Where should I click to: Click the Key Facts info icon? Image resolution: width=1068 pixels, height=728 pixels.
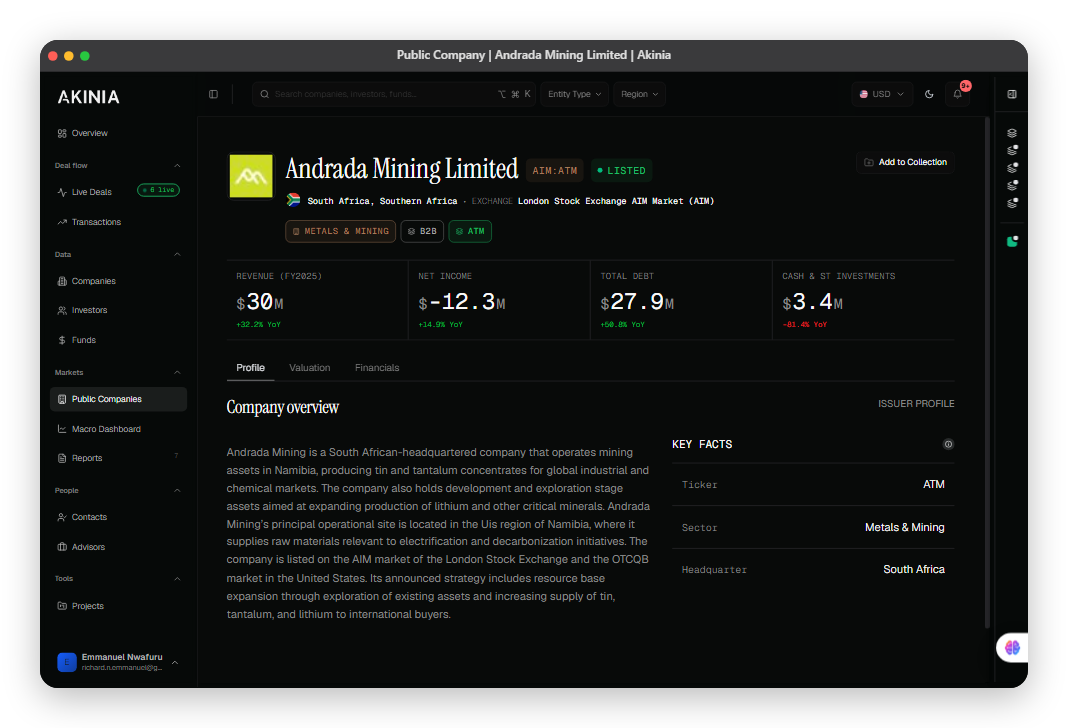click(x=948, y=444)
